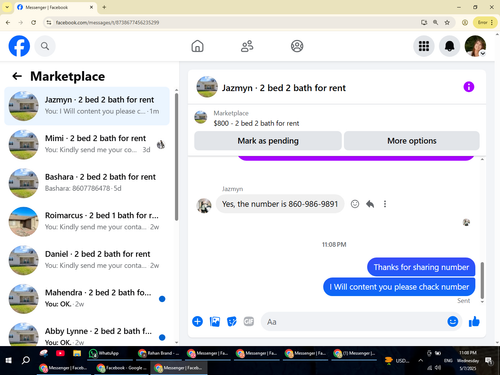Open Windows taskbar search
This screenshot has height=375, width=500.
[x=26, y=360]
